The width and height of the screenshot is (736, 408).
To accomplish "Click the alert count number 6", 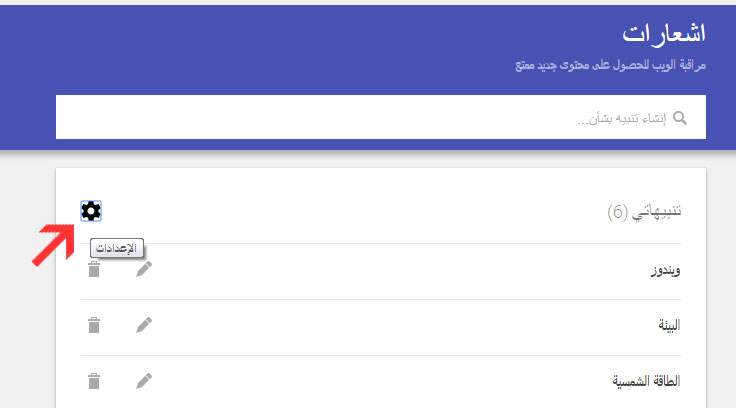I will (616, 213).
